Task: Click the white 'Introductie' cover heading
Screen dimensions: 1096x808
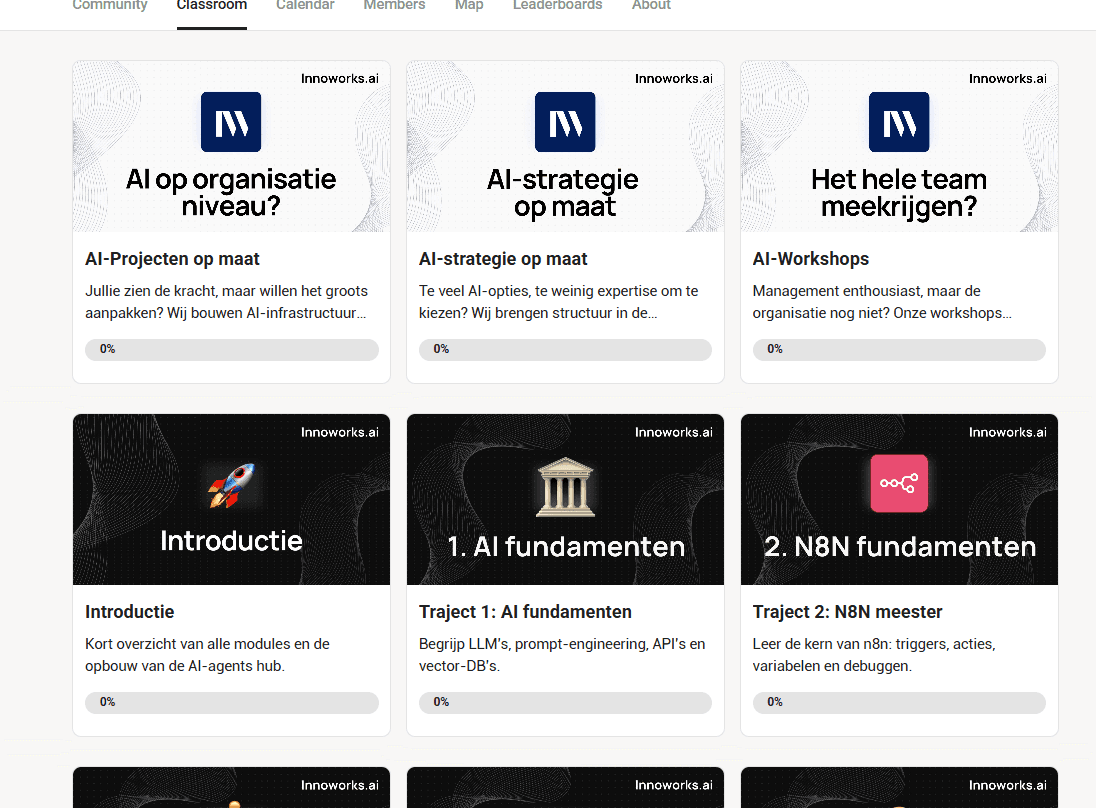Action: pos(231,541)
